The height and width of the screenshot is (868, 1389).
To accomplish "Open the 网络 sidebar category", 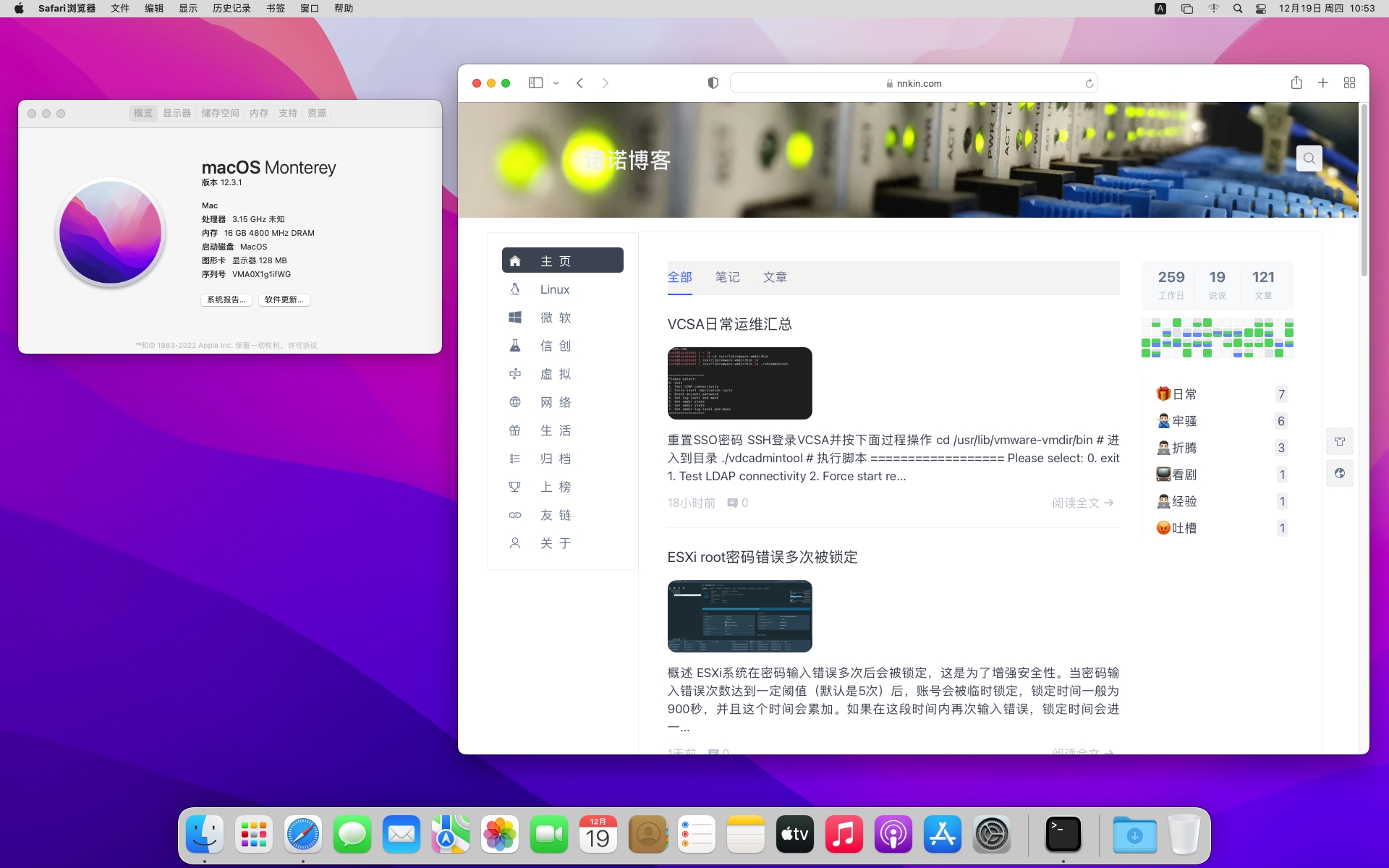I will pos(555,402).
